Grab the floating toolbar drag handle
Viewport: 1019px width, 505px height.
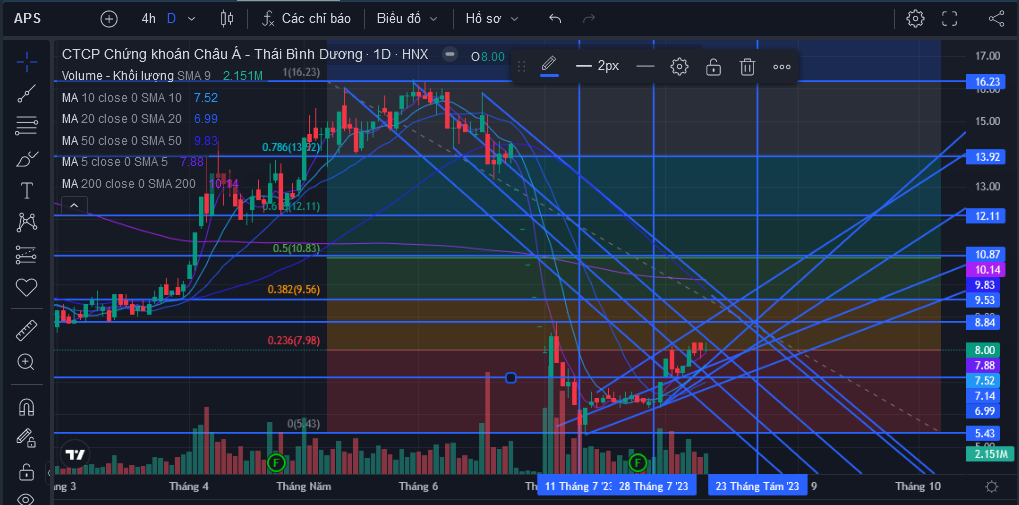pos(521,66)
